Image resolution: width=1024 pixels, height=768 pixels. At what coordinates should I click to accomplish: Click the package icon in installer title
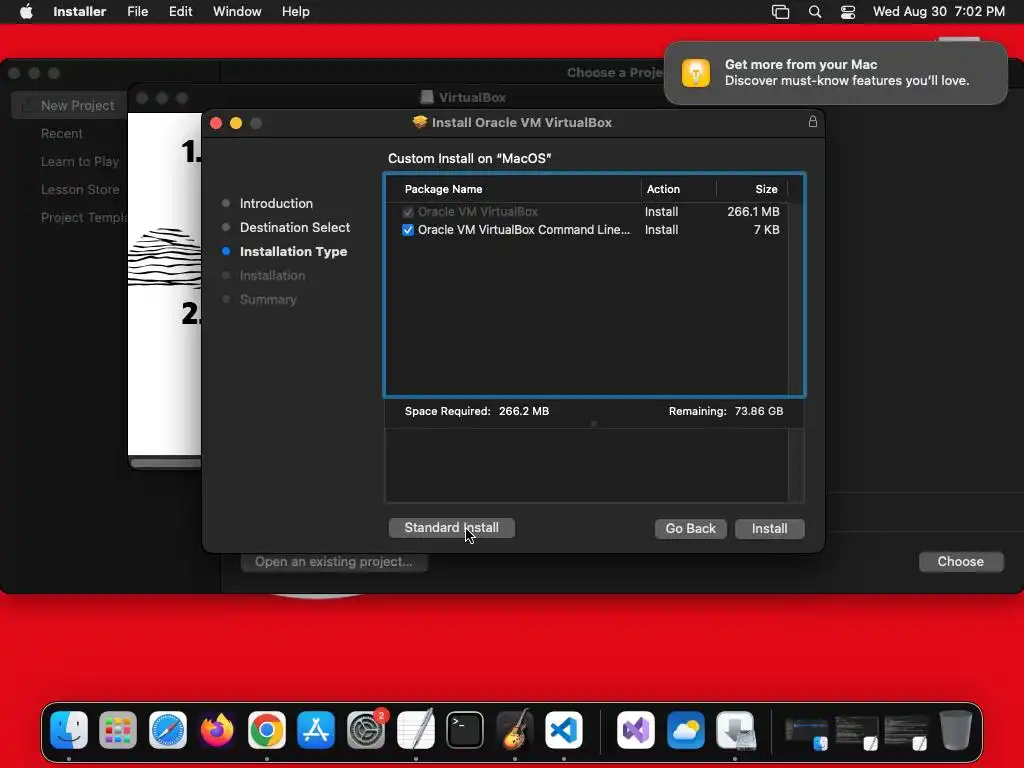point(420,122)
